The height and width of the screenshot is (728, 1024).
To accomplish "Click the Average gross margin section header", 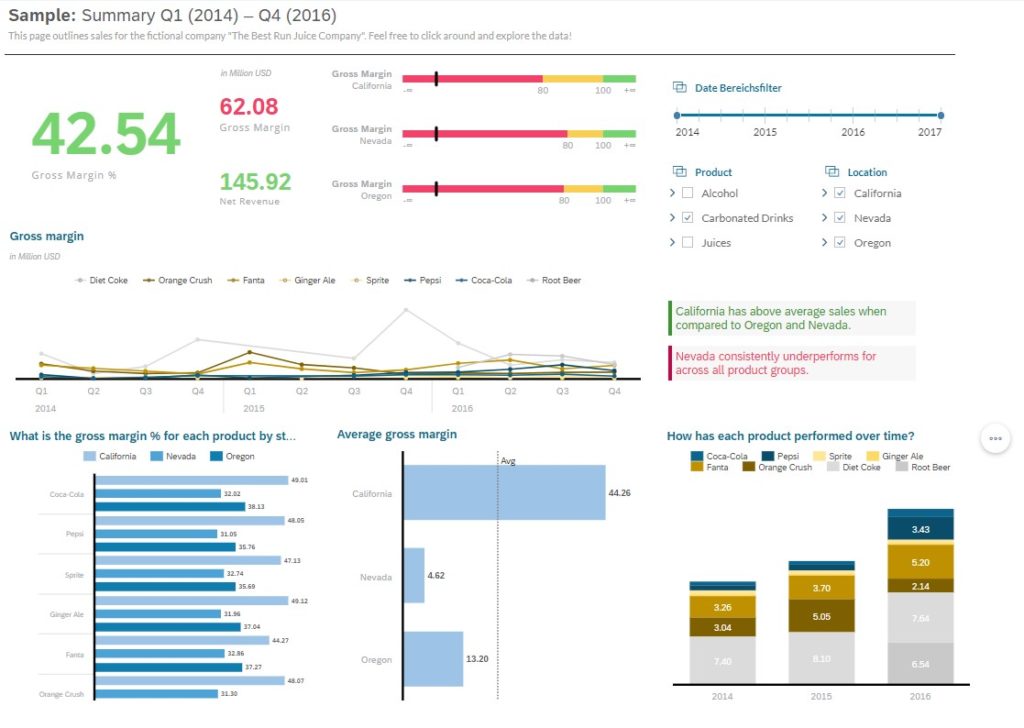I will pyautogui.click(x=396, y=434).
